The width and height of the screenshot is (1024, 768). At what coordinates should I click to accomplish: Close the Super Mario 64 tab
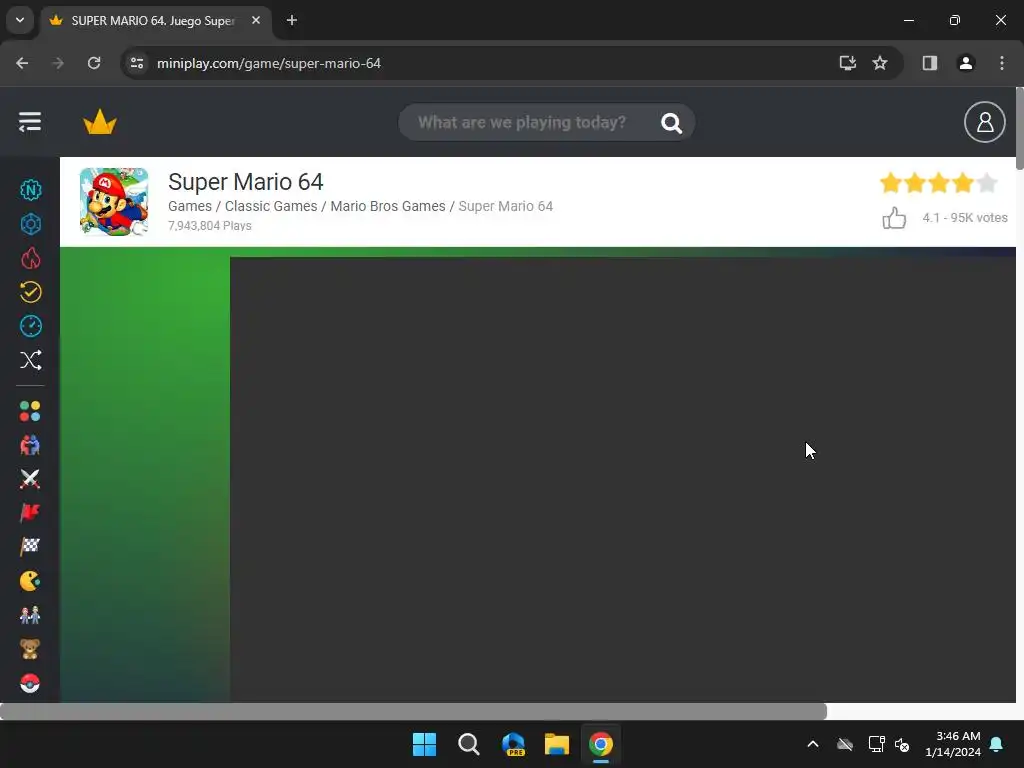(256, 20)
